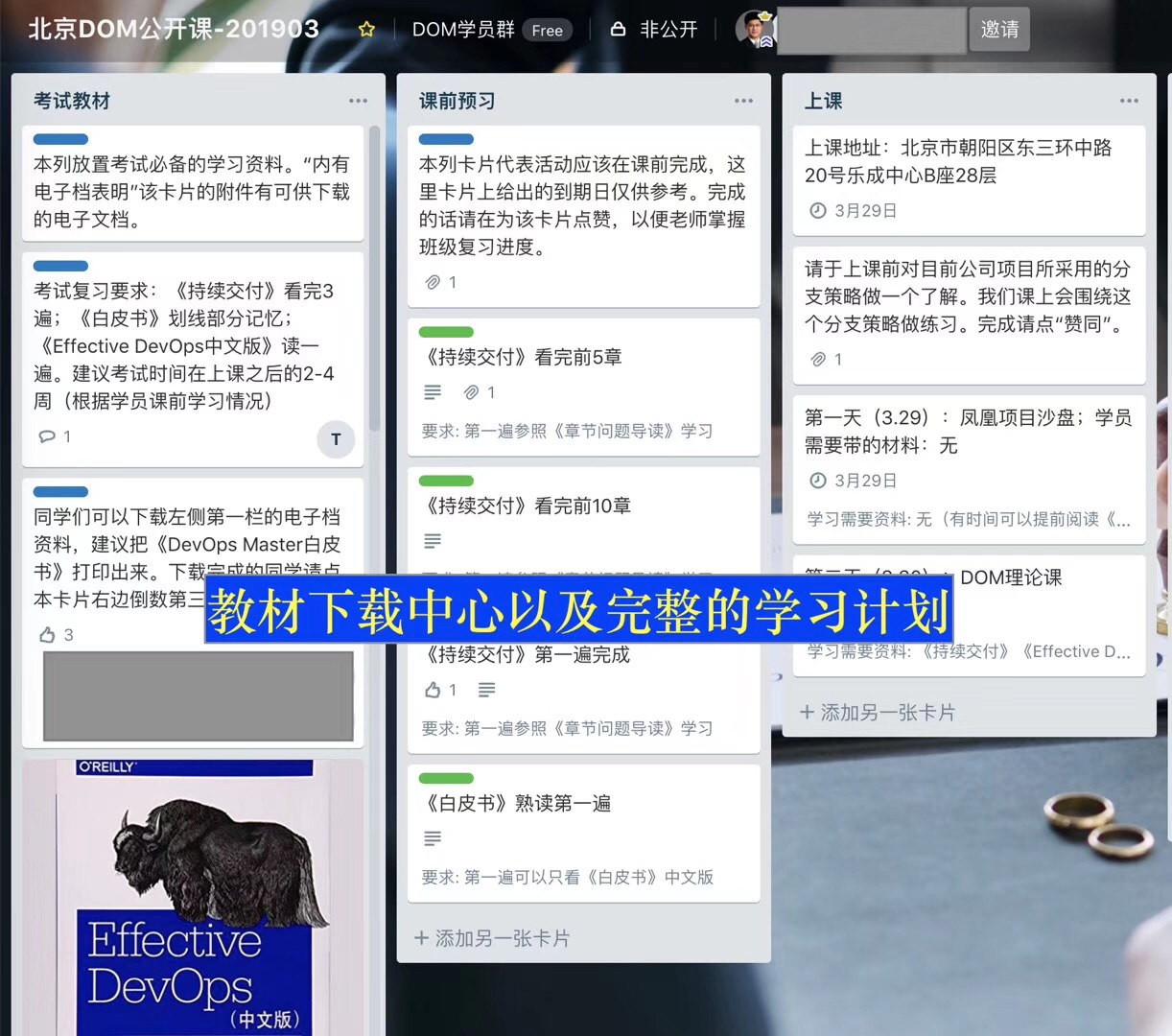Screen dimensions: 1172x1036
Task: Click the comment icon on 考试复习要求 card
Action: [x=47, y=436]
